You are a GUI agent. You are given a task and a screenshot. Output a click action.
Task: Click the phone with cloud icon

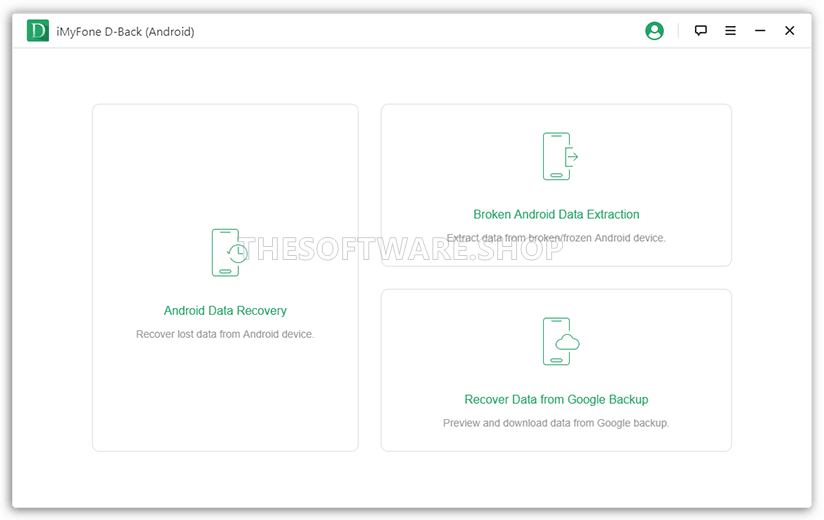click(x=561, y=341)
